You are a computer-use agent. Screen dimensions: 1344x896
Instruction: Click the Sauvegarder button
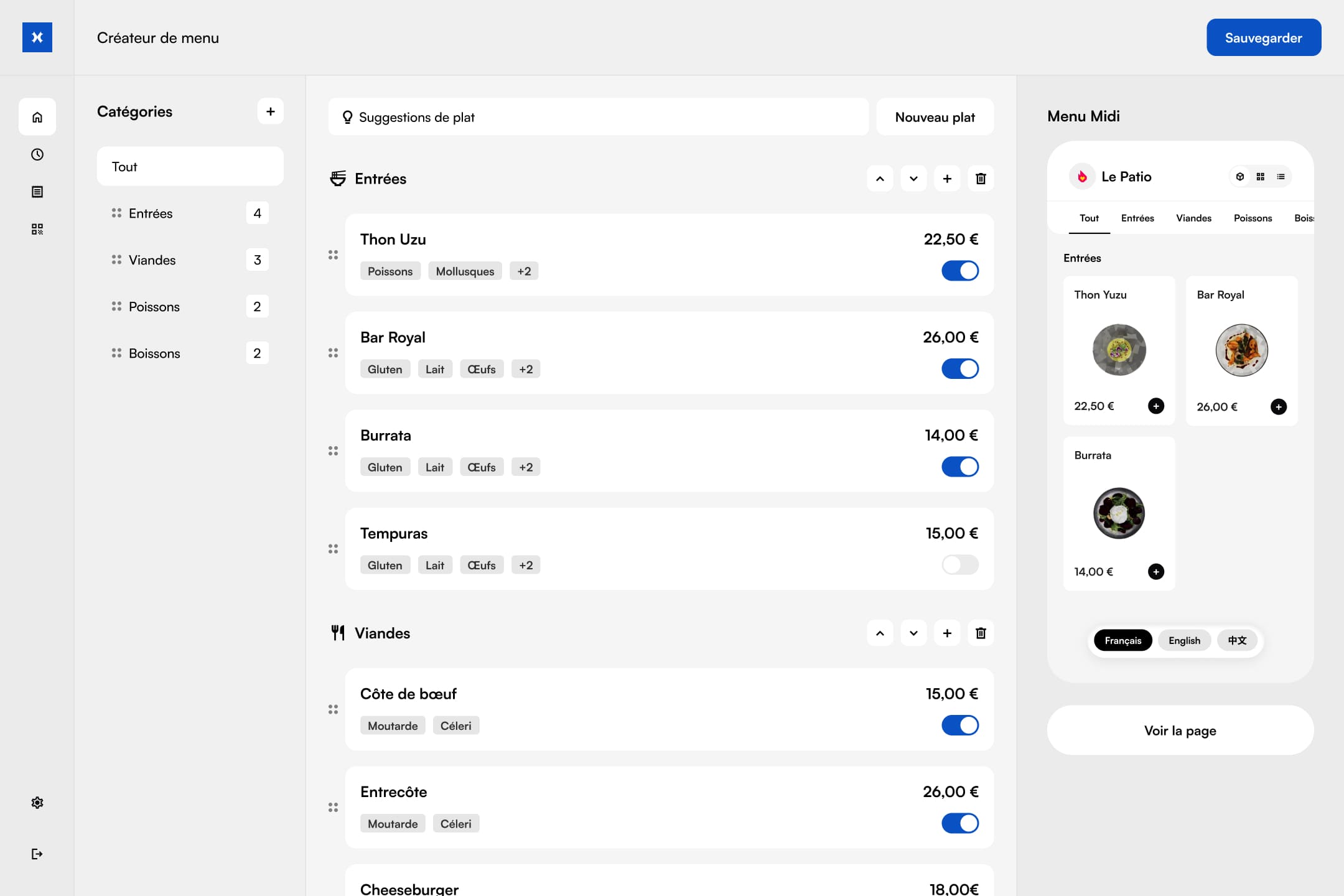click(1263, 37)
